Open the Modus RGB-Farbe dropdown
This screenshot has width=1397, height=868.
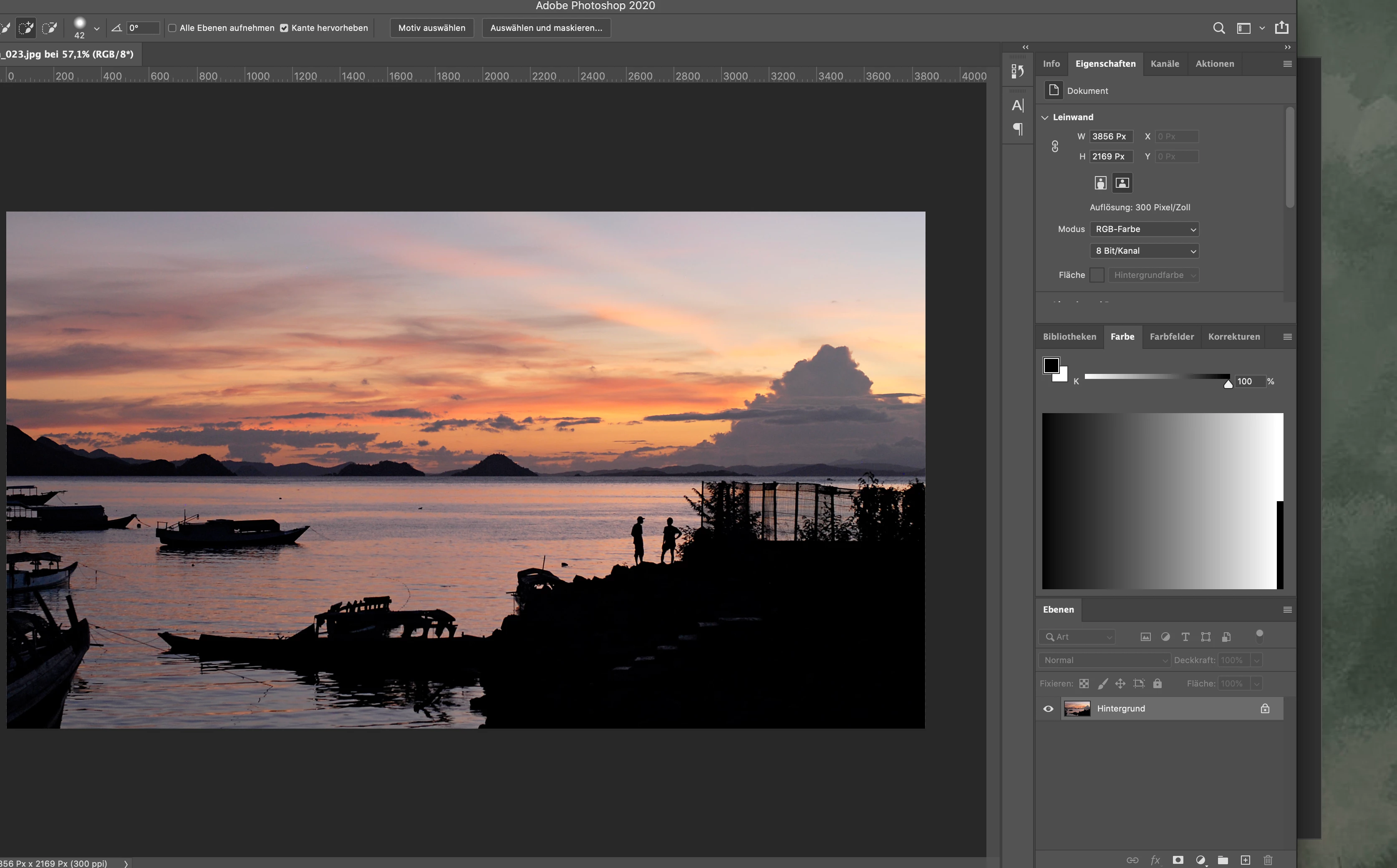tap(1144, 229)
